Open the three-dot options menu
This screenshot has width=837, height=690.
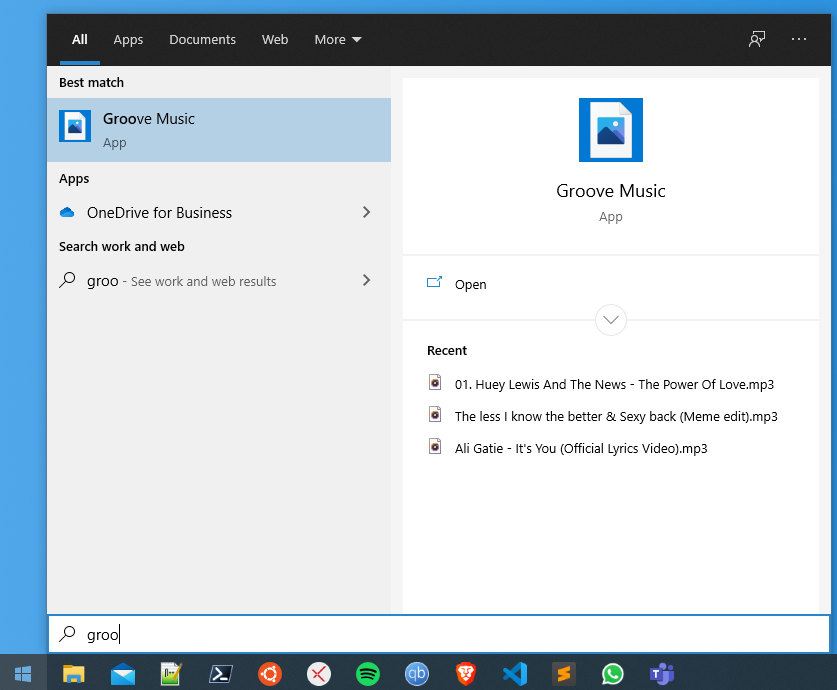pos(798,39)
